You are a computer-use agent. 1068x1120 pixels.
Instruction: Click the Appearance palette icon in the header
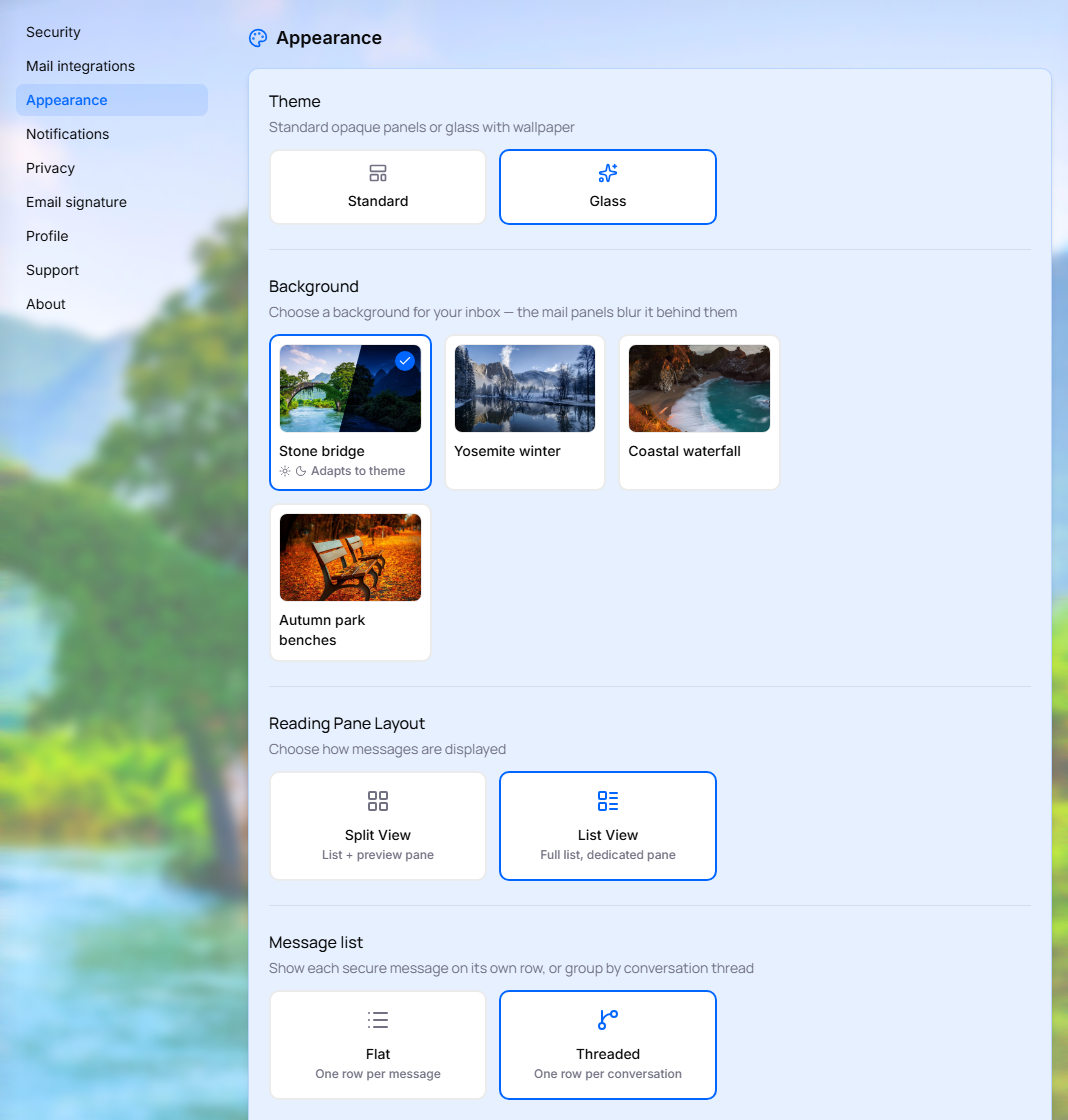coord(258,38)
